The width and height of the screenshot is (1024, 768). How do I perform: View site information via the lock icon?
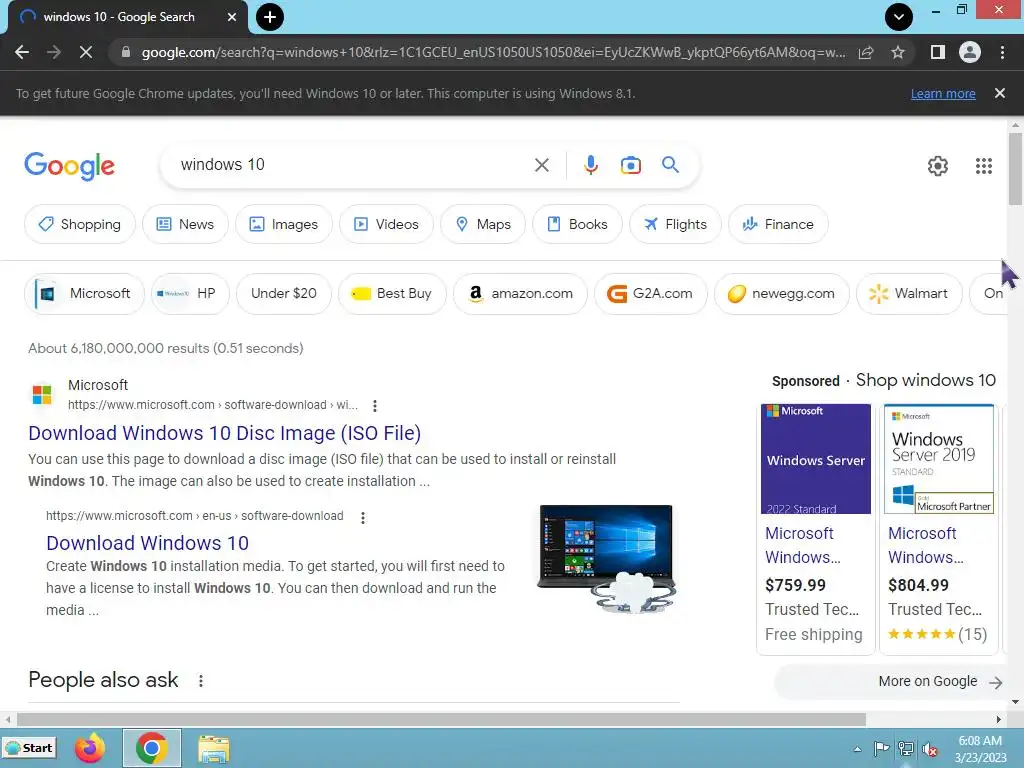[125, 52]
